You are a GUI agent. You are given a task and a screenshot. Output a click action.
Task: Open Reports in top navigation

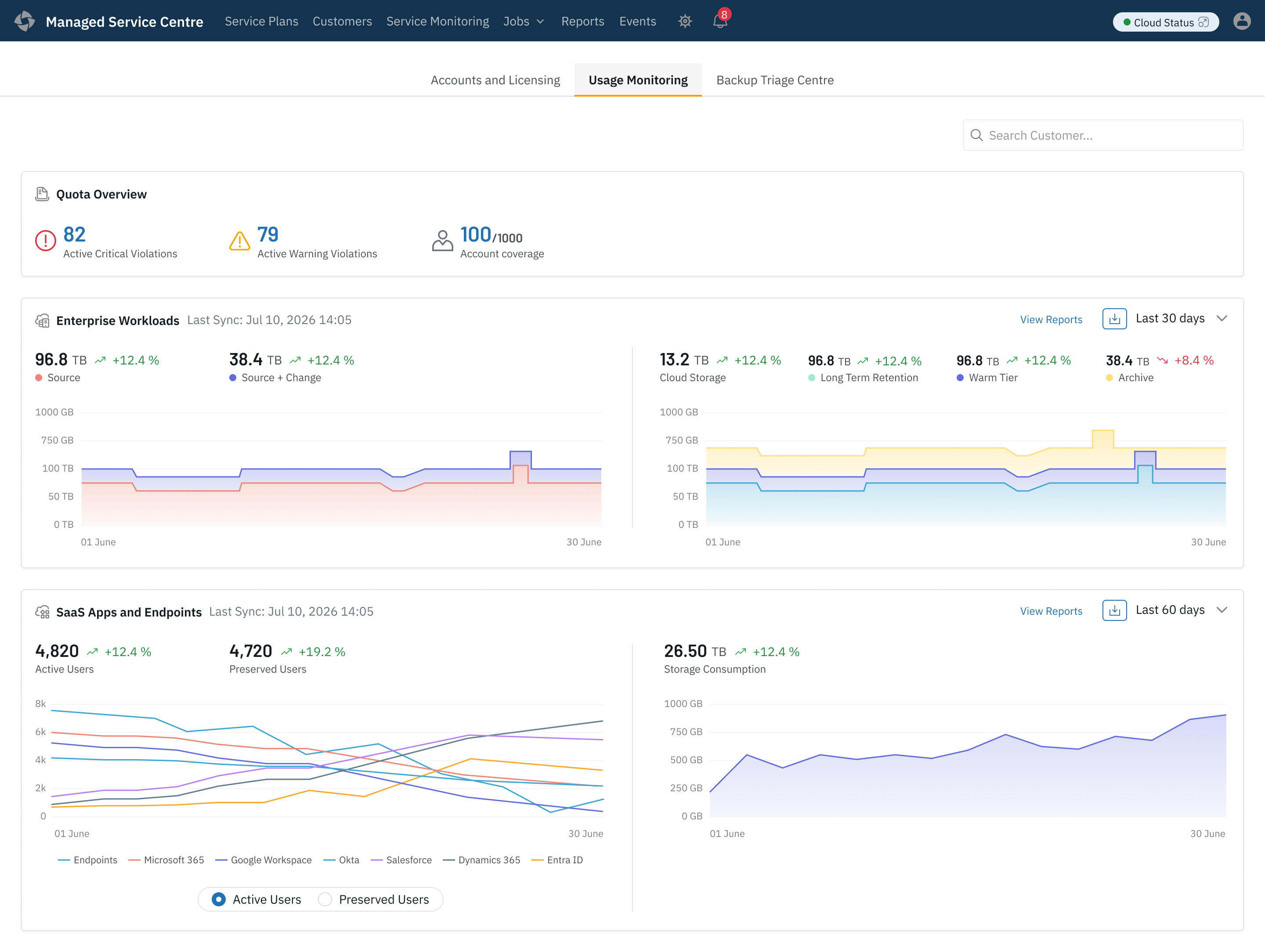[583, 21]
